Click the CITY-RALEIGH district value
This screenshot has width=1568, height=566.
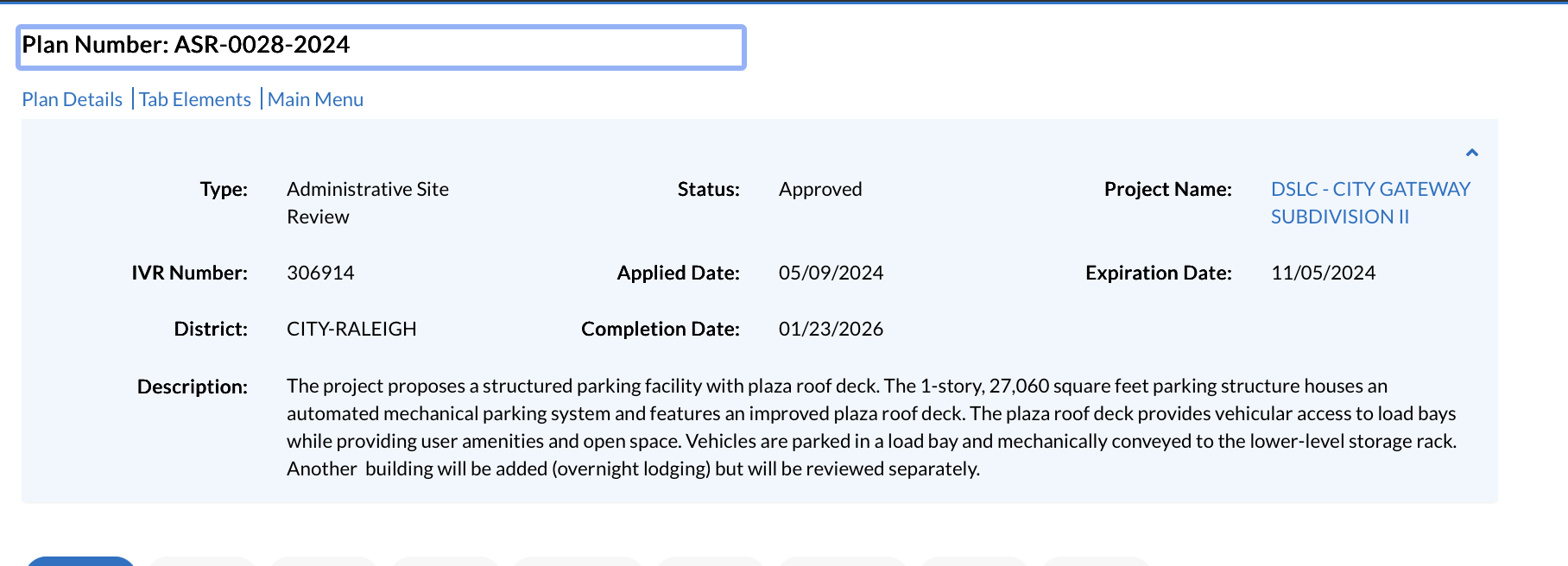pos(351,329)
